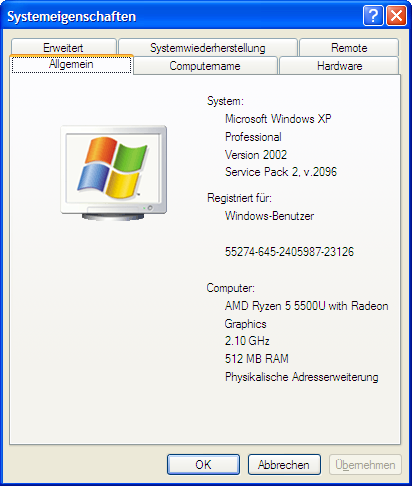Click the 512 MB RAM value

pyautogui.click(x=257, y=359)
